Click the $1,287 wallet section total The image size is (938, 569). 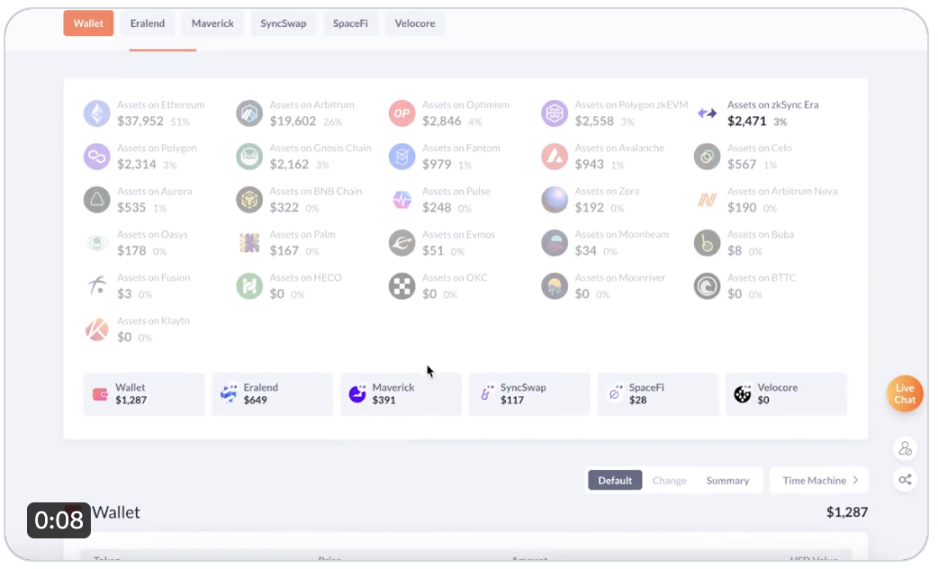click(x=846, y=512)
